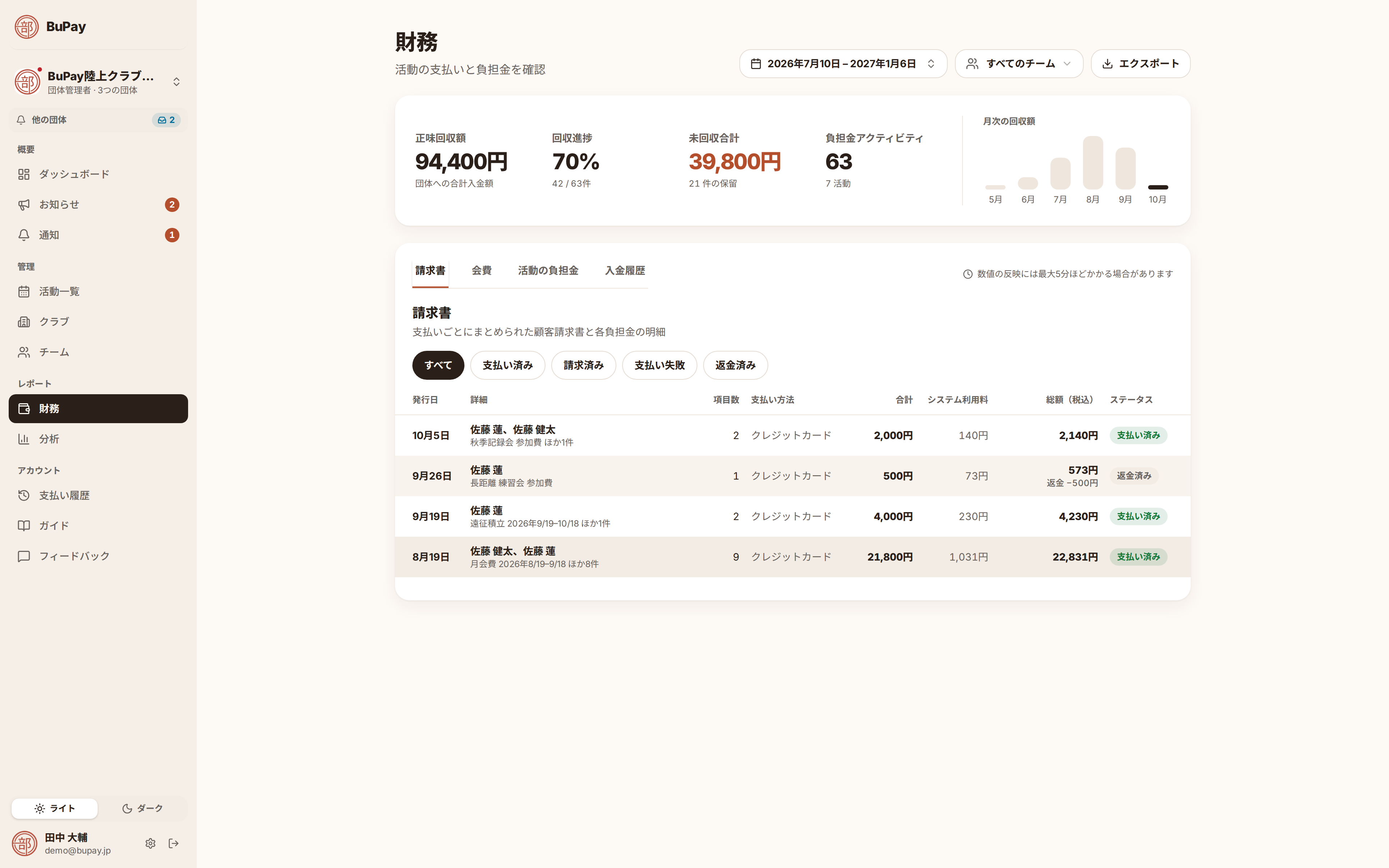Viewport: 1389px width, 868px height.
Task: Filter invoices by 支払い済み chip
Action: tap(507, 365)
